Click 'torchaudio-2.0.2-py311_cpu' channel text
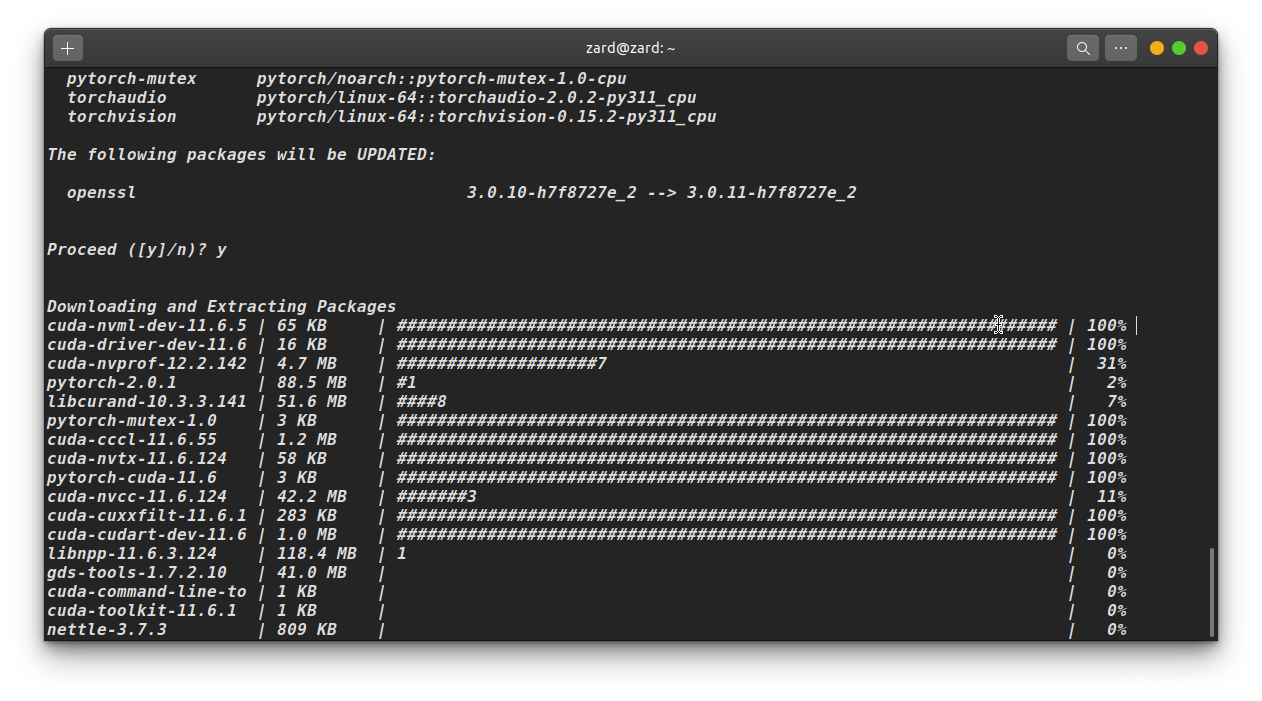 click(566, 98)
